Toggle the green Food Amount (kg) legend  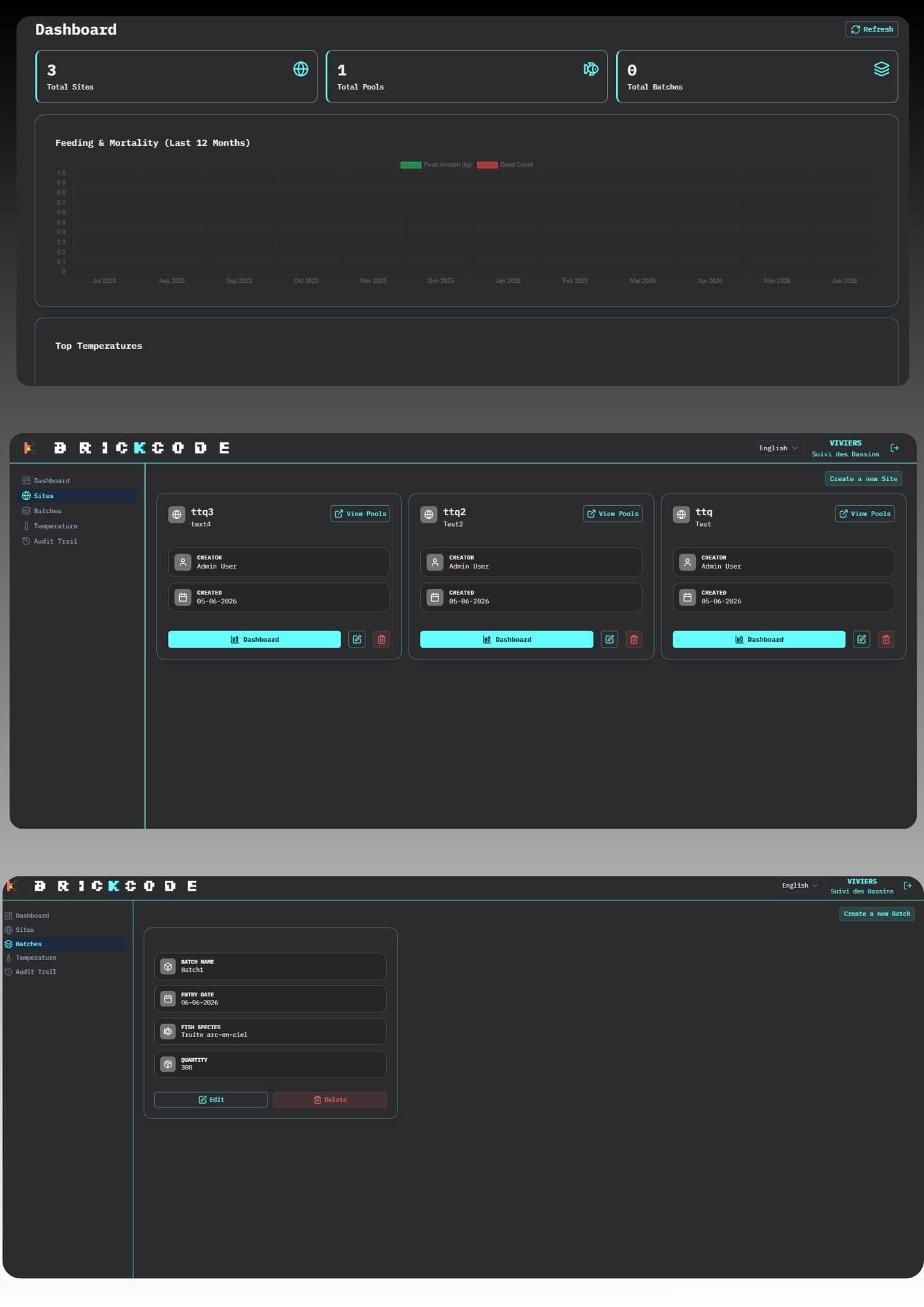tap(436, 165)
